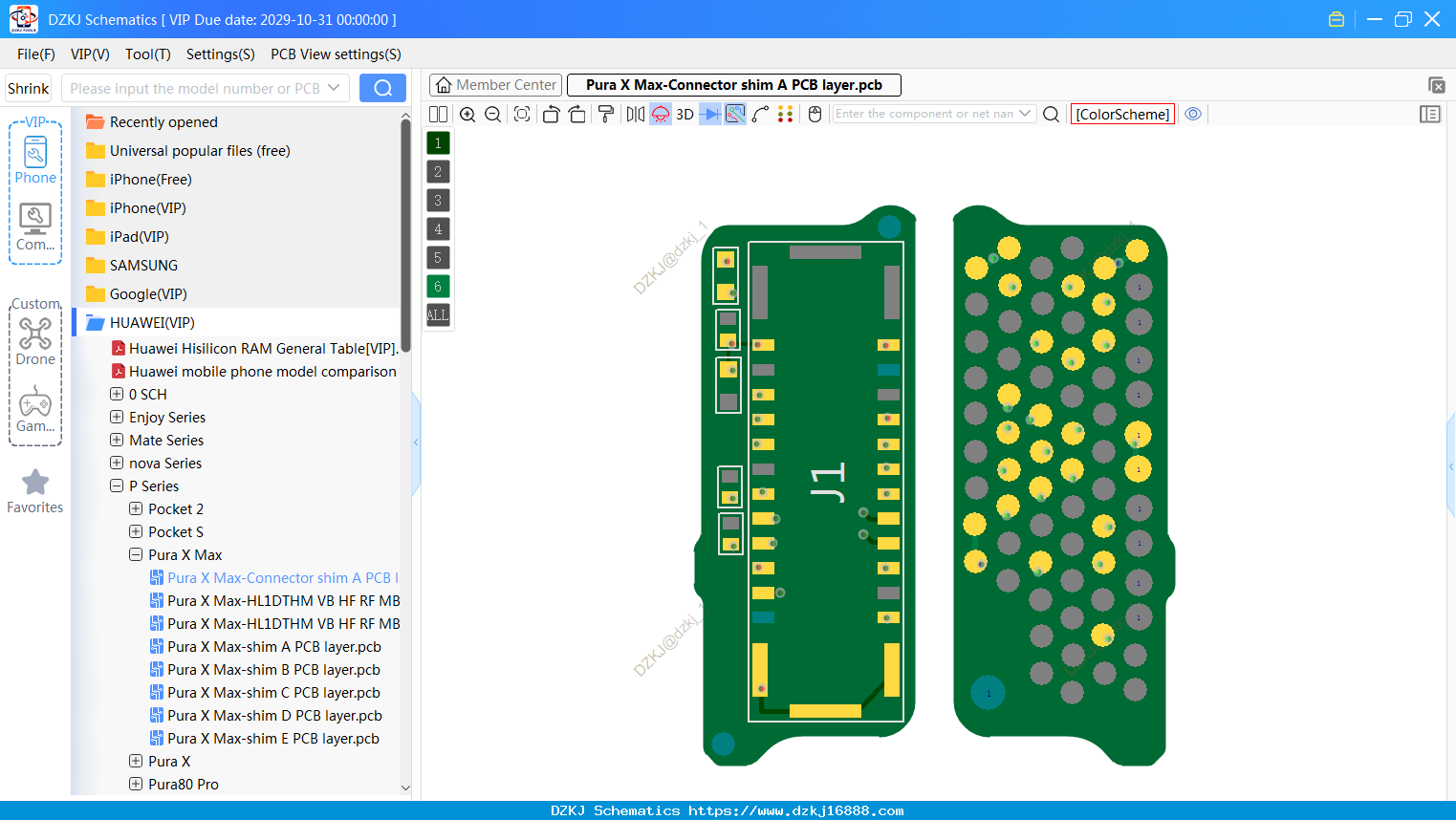
Task: Toggle the blue diode arrow tool
Action: point(710,114)
